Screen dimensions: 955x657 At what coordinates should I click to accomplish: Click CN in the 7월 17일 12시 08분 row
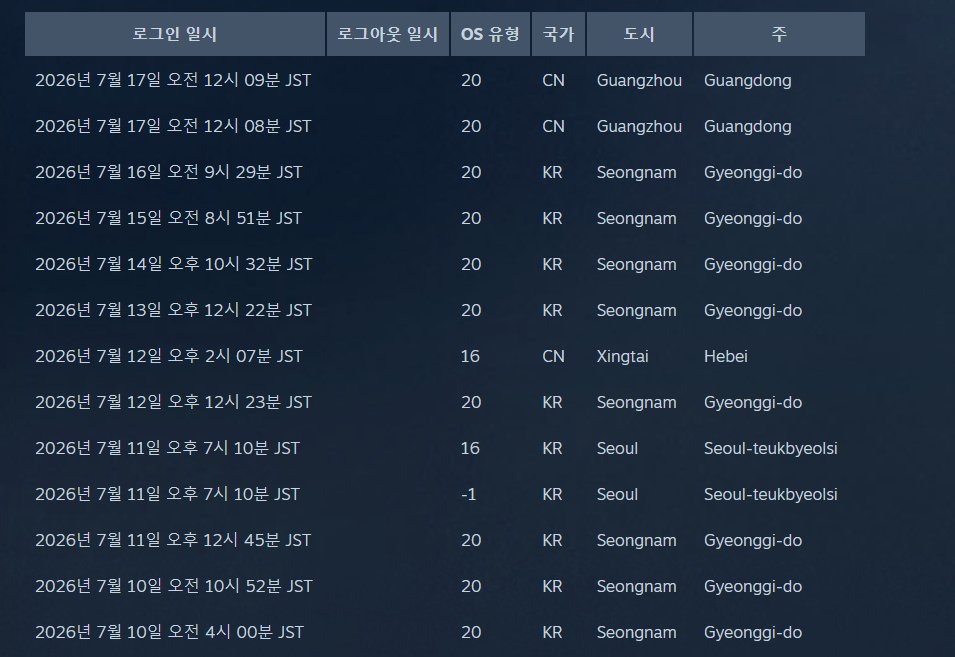click(553, 127)
